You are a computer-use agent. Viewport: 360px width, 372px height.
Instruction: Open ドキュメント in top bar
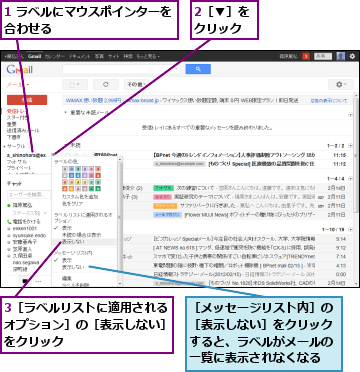tap(79, 57)
